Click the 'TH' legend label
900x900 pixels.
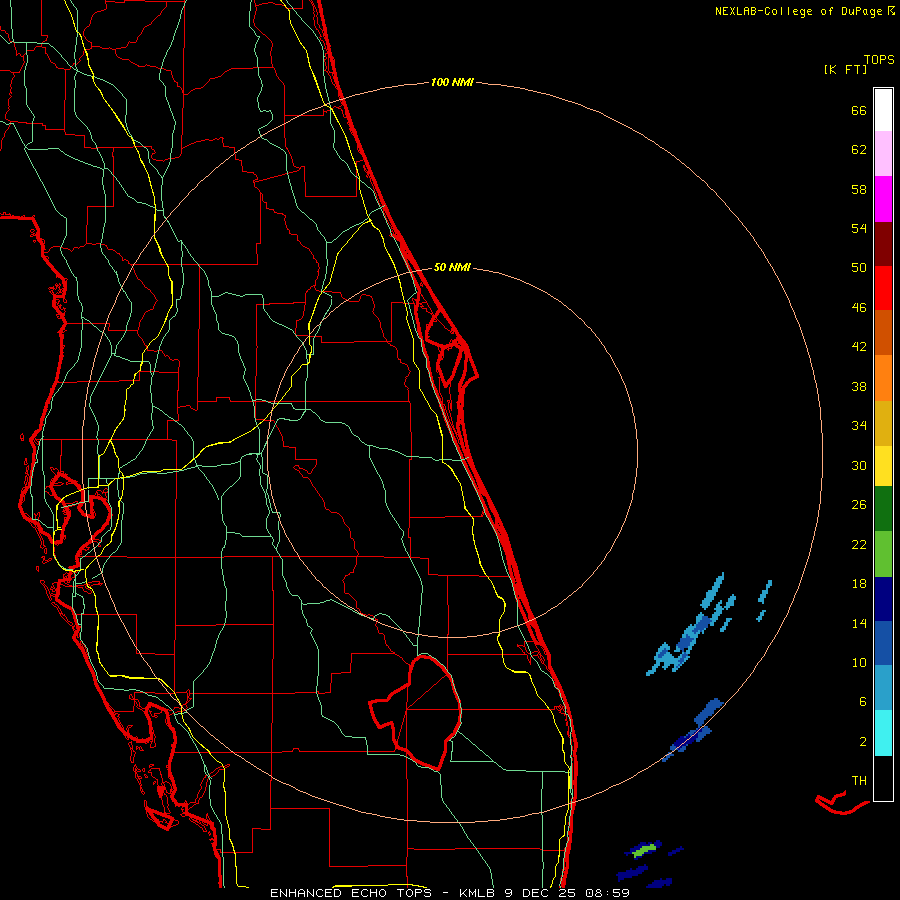(859, 781)
